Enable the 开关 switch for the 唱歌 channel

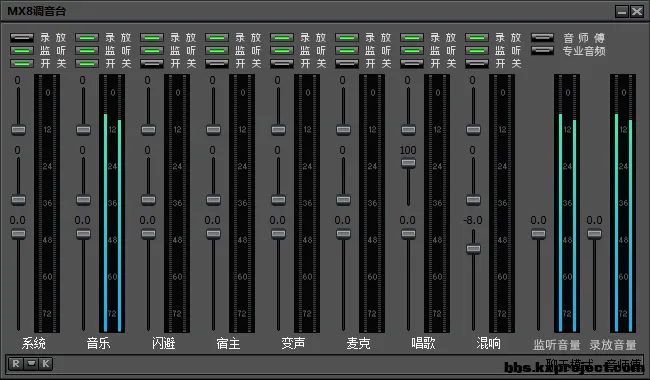click(412, 64)
